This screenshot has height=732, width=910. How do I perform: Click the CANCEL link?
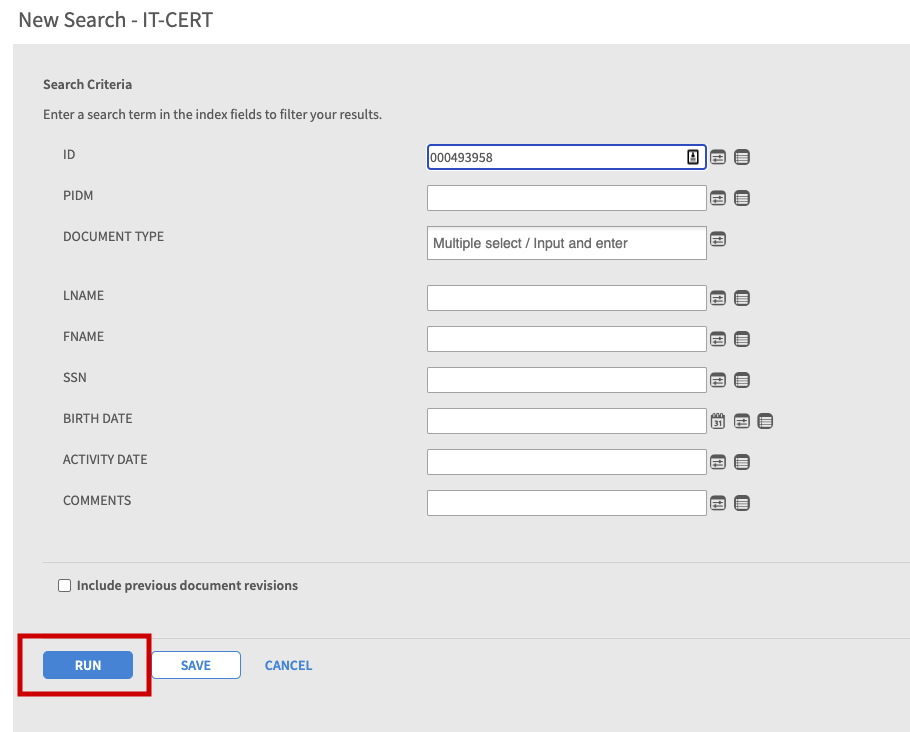click(288, 664)
